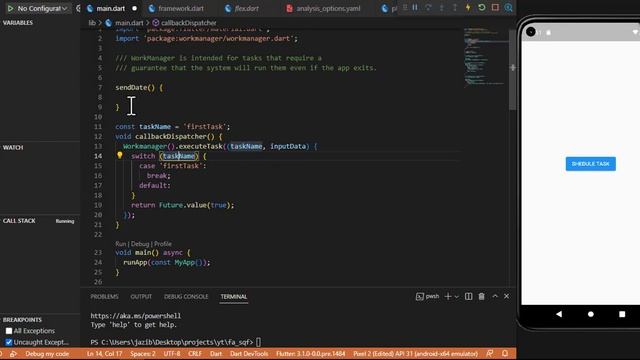Collapse the VARIABLES section
Image resolution: width=640 pixels, height=360 pixels.
pos(18,23)
